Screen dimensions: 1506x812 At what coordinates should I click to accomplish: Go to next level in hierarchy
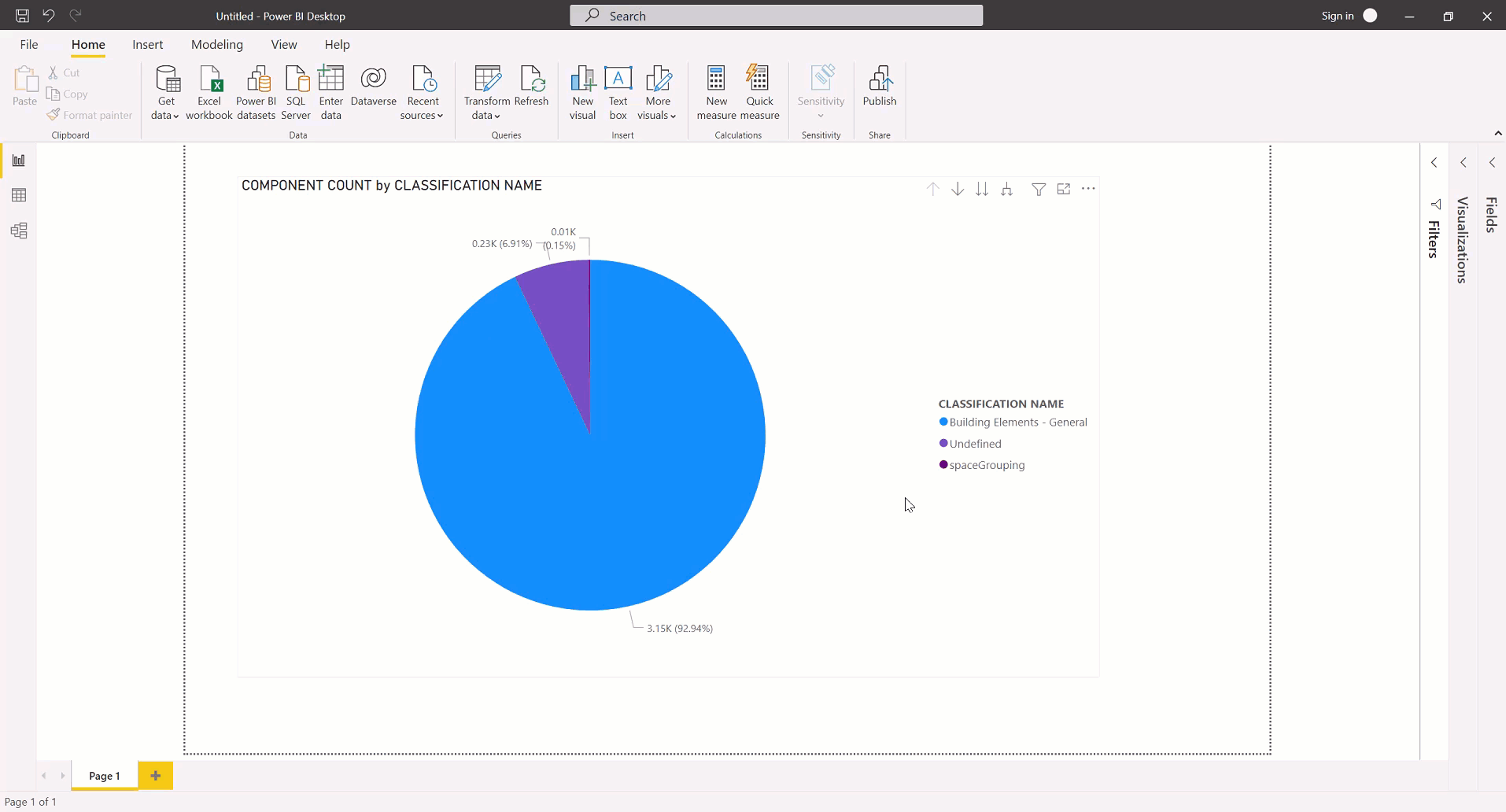[x=982, y=189]
